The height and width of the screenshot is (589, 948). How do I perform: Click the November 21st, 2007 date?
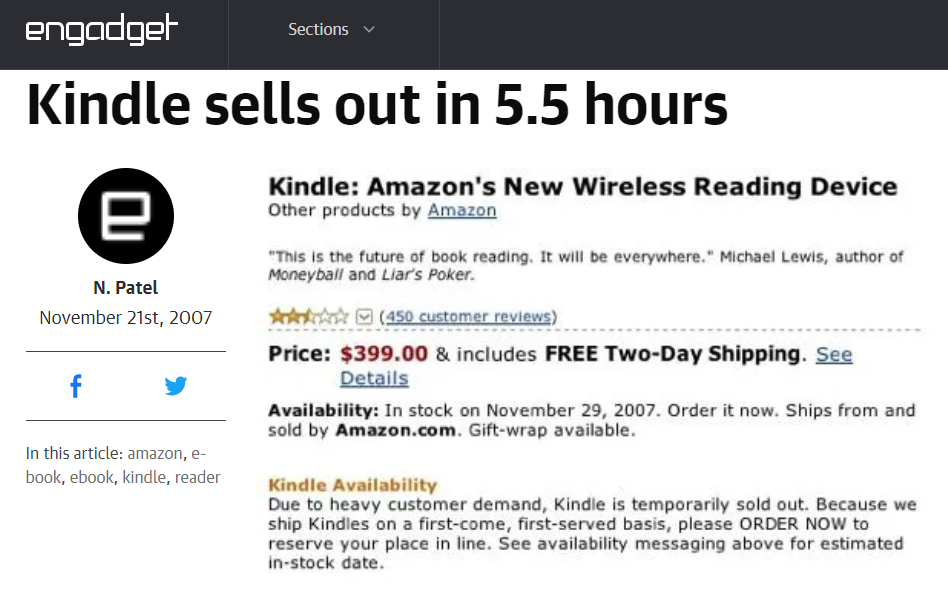(126, 318)
